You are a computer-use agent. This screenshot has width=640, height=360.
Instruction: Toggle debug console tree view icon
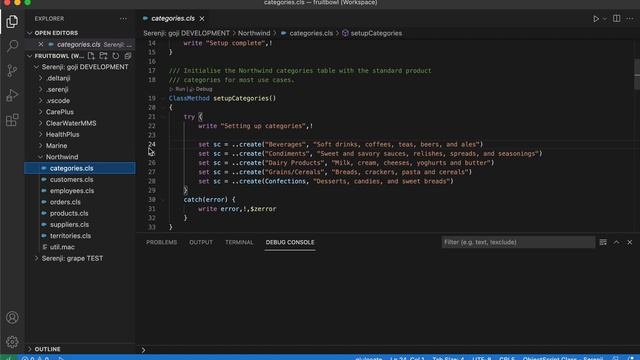(603, 242)
